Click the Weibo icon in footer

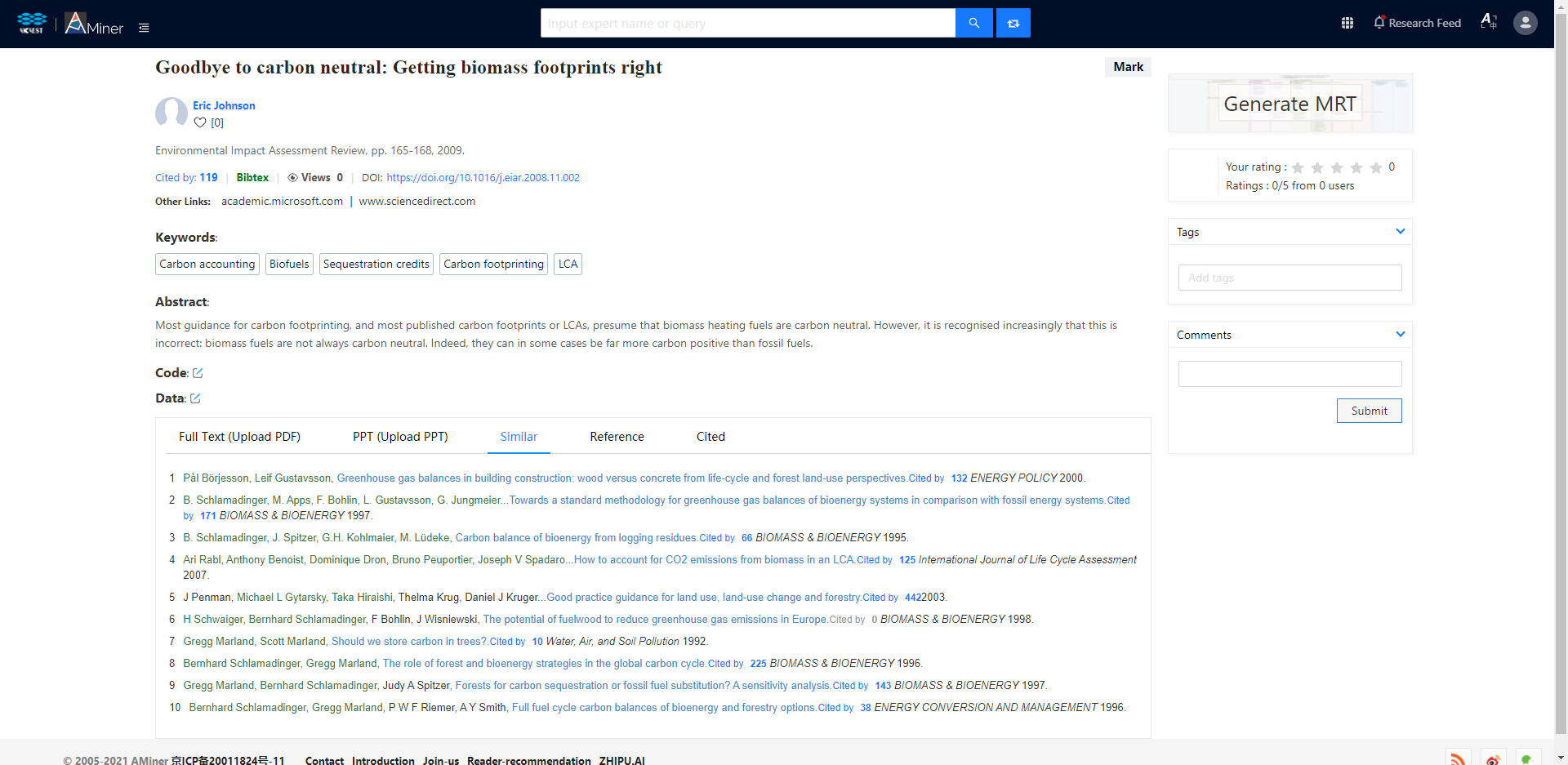tap(1494, 758)
